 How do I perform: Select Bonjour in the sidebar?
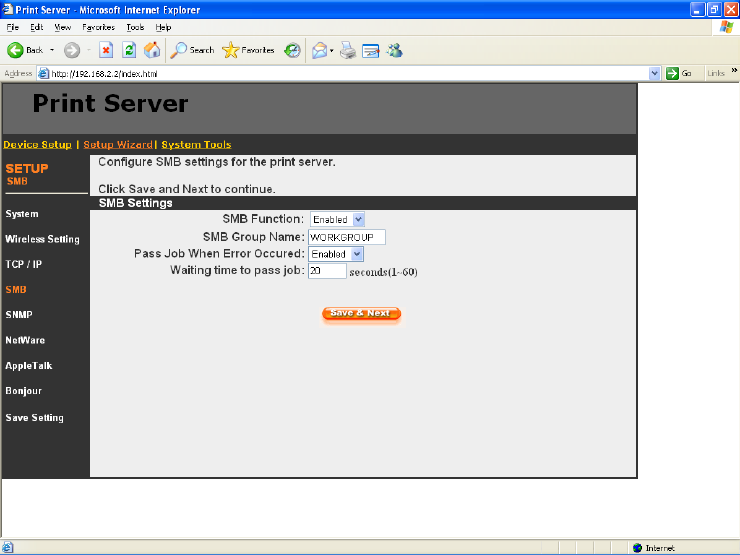[x=24, y=391]
